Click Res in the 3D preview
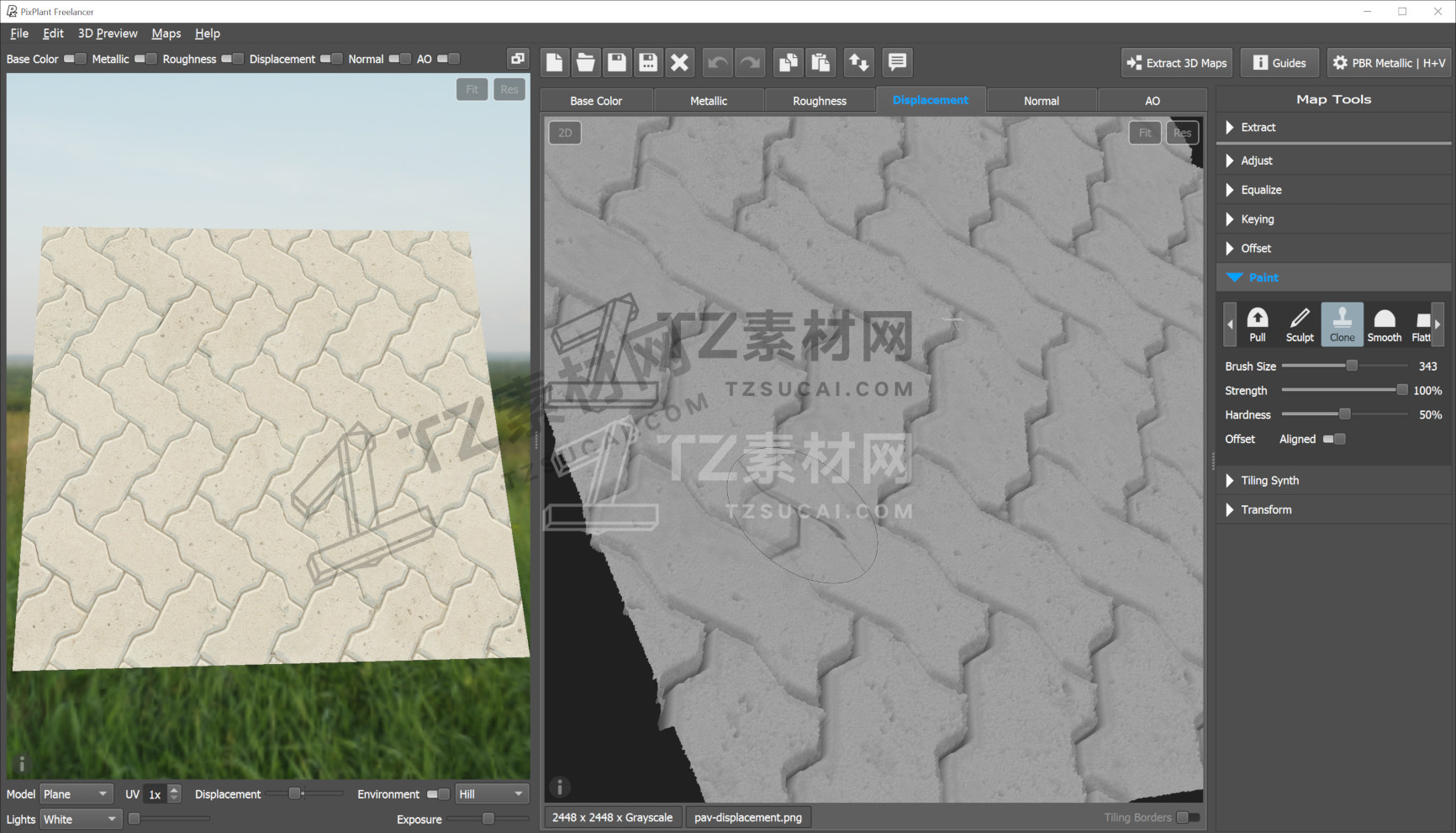Viewport: 1456px width, 833px height. pyautogui.click(x=509, y=90)
